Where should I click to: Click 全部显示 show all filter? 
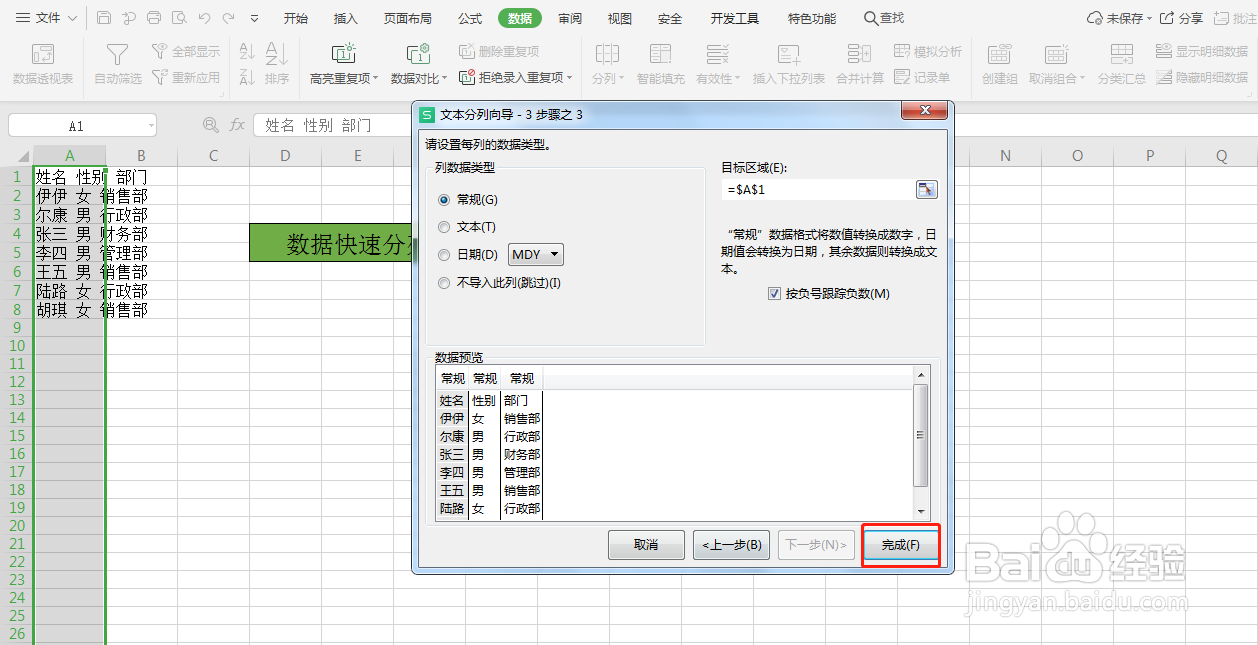pos(186,52)
